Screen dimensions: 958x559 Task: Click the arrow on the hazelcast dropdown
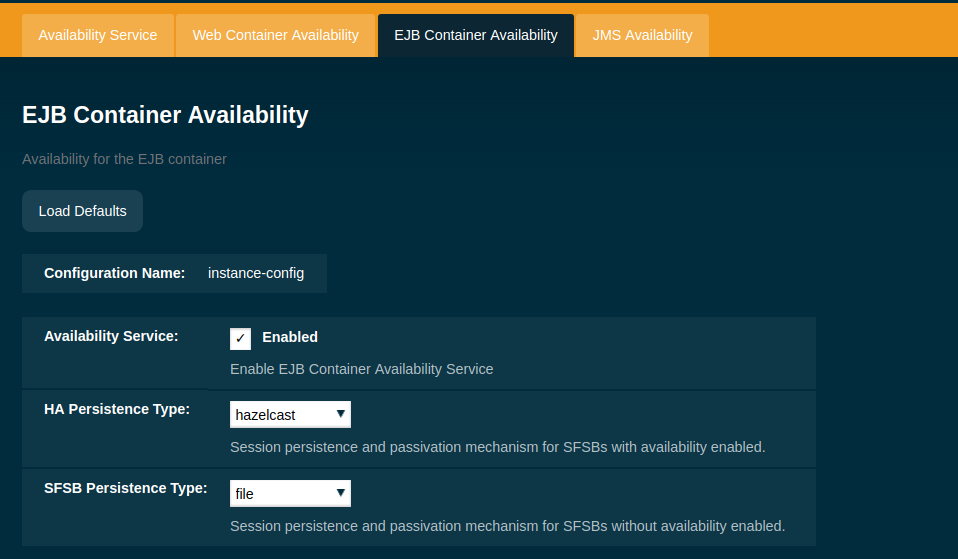point(341,414)
